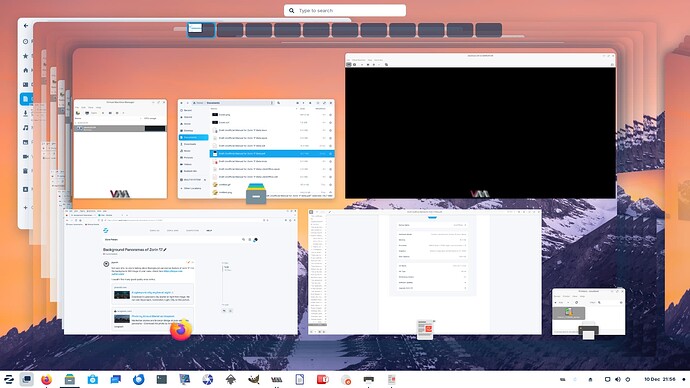Open the Software store taskbar icon
Image resolution: width=690 pixels, height=388 pixels.
pos(92,379)
